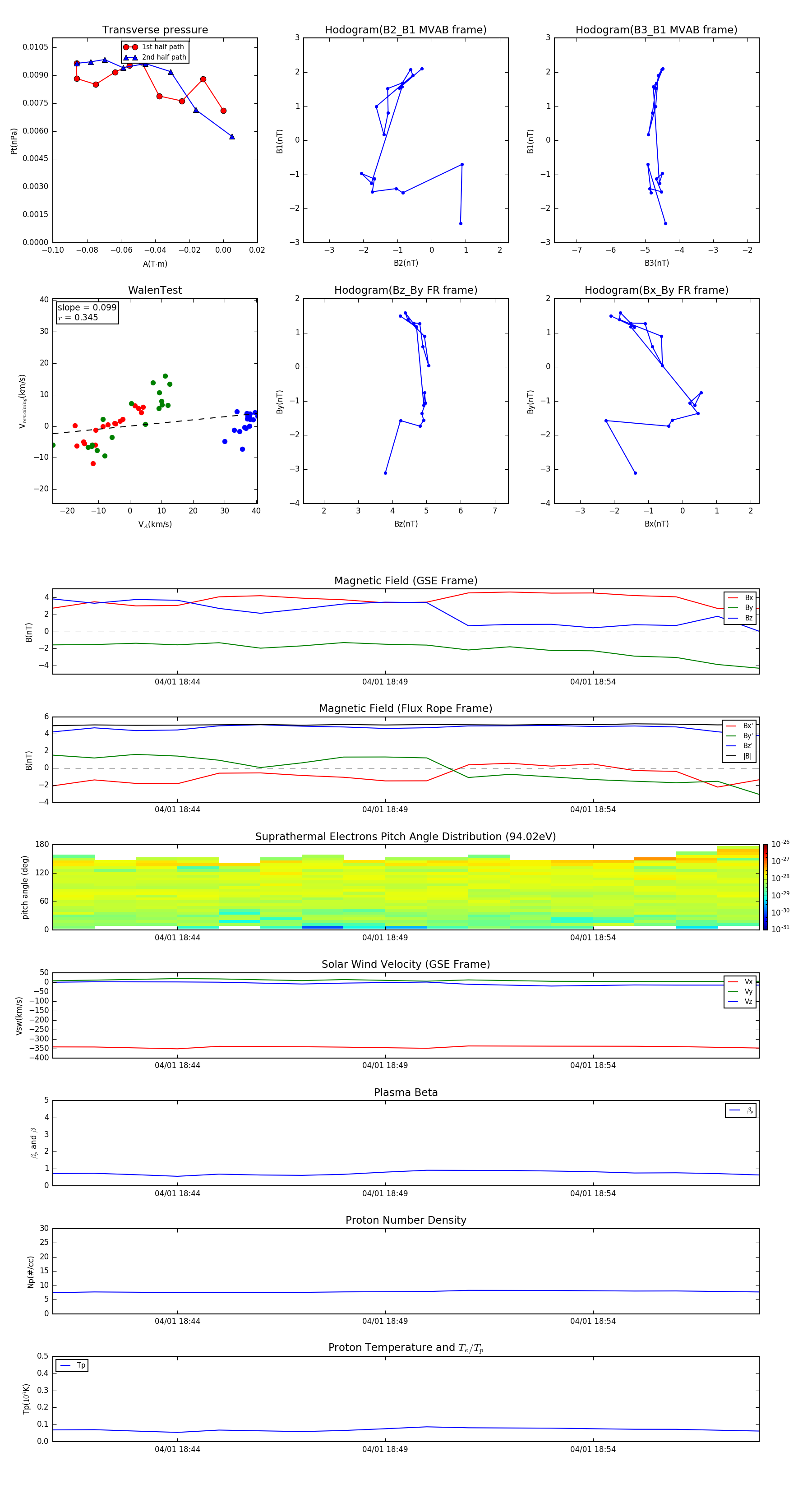The image size is (812, 1489).
Task: Click the 'Np(#/cc)' axis label
Action: coord(30,1271)
